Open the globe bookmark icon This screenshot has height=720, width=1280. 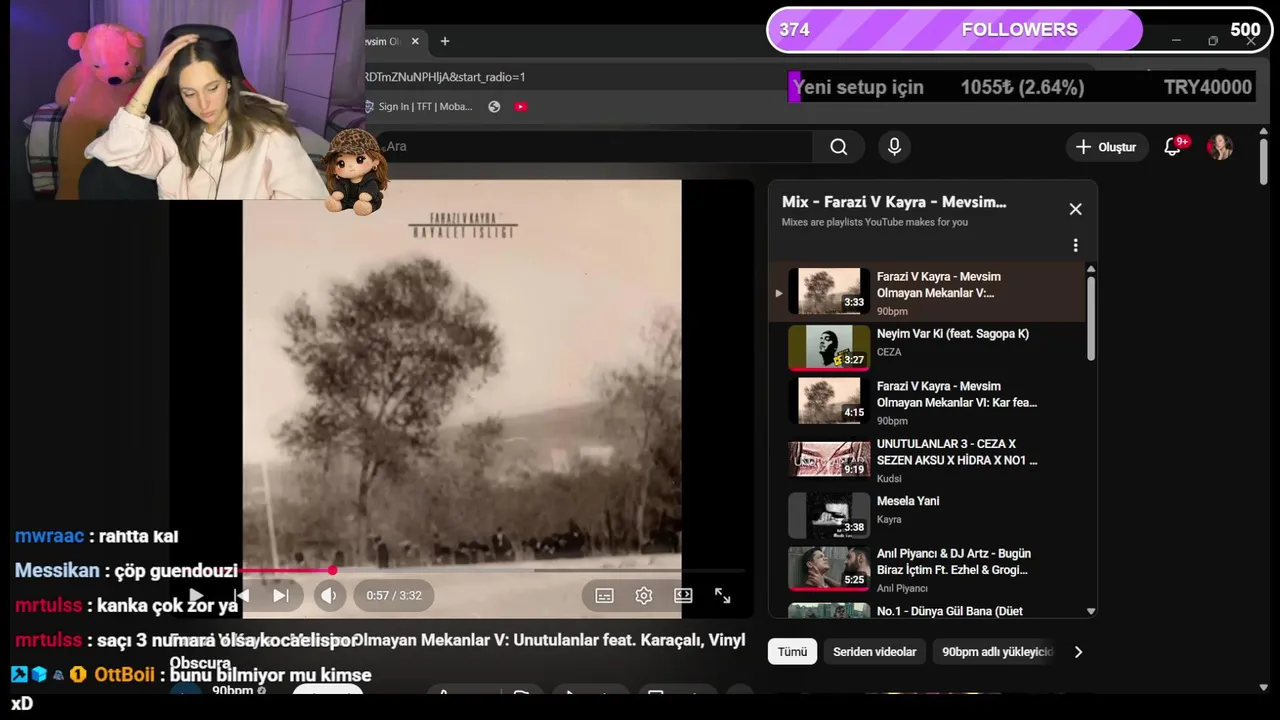[x=494, y=107]
